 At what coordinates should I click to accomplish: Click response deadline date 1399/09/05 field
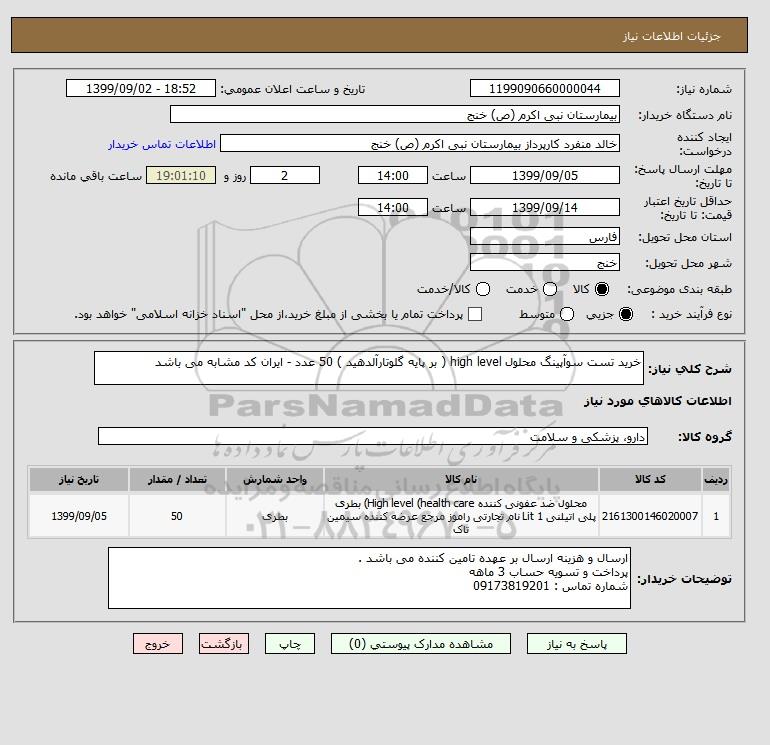545,175
